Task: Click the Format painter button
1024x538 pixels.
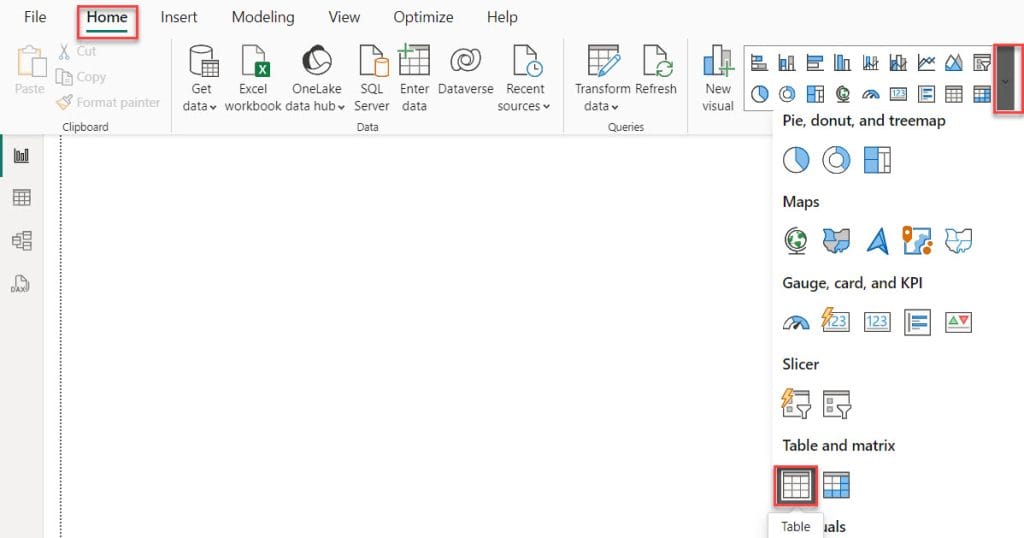Action: (108, 102)
